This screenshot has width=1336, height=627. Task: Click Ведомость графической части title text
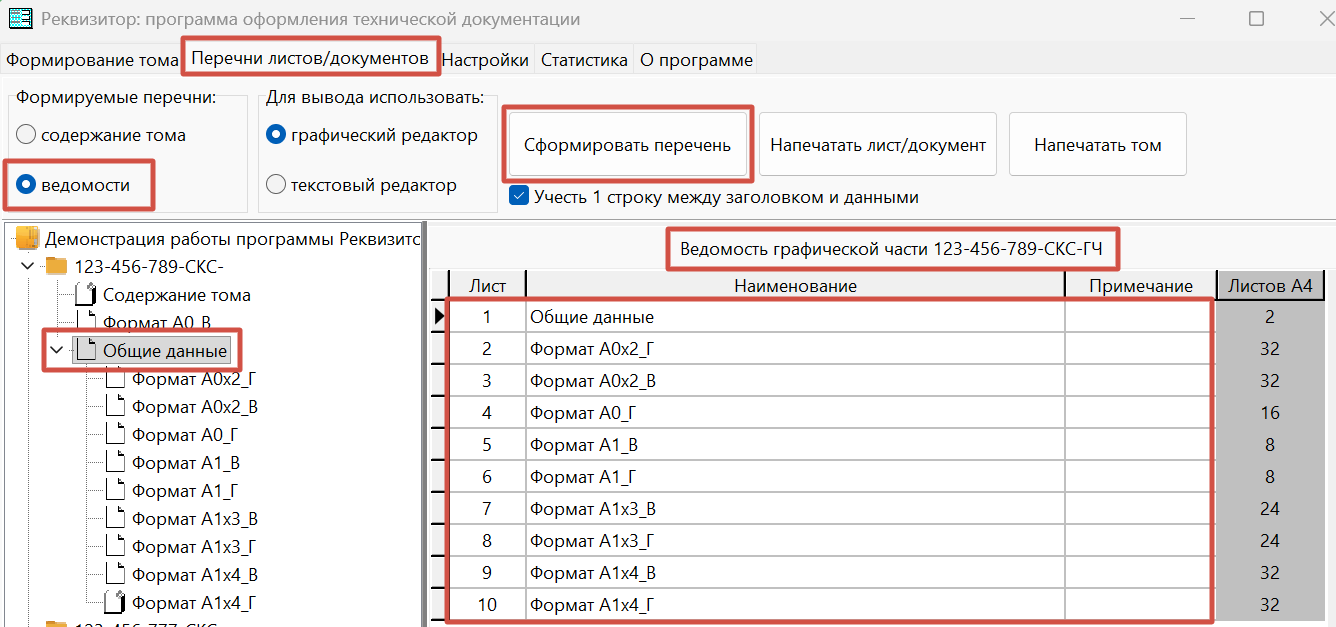891,248
